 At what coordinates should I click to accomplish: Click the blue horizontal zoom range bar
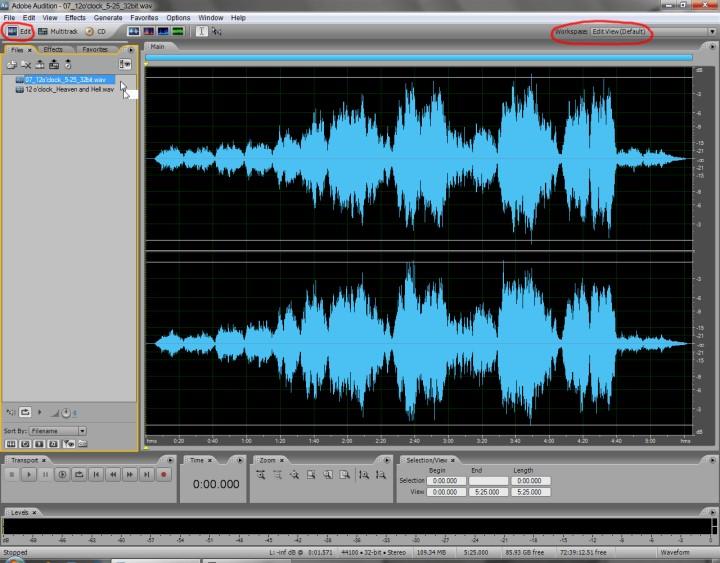tap(418, 58)
